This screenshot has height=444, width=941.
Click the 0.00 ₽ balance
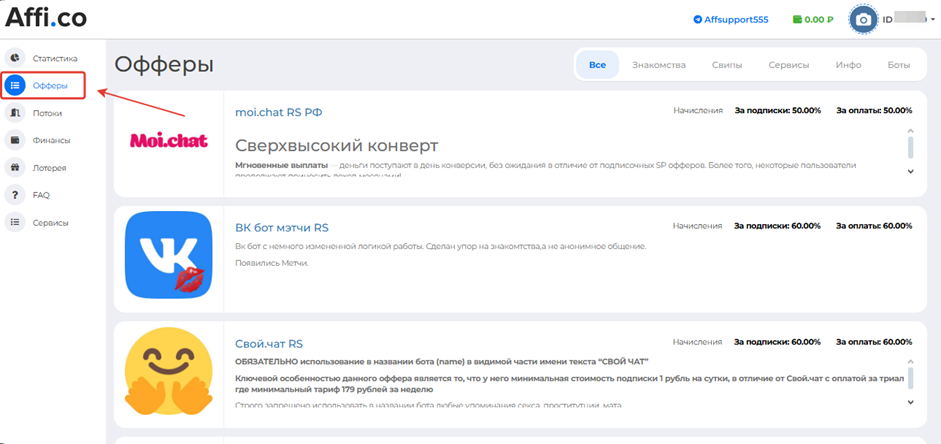click(819, 19)
